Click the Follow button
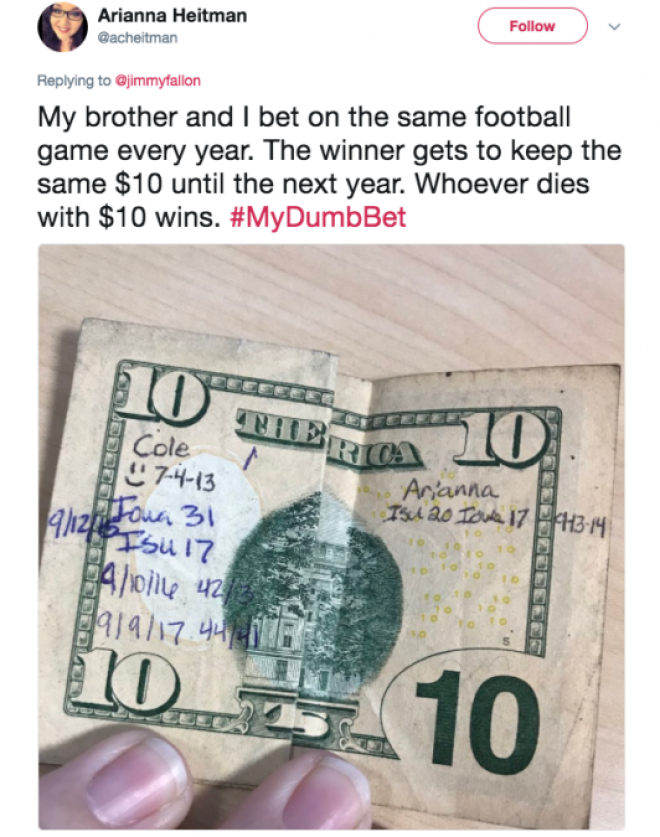Image resolution: width=660 pixels, height=837 pixels. pyautogui.click(x=532, y=26)
